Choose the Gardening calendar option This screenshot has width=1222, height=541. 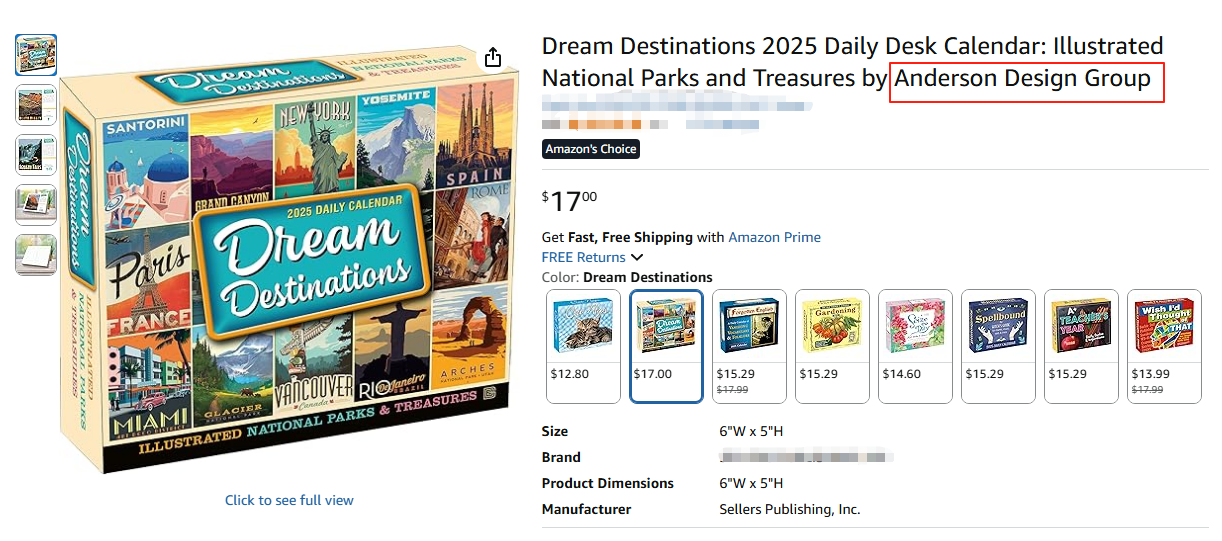click(832, 346)
